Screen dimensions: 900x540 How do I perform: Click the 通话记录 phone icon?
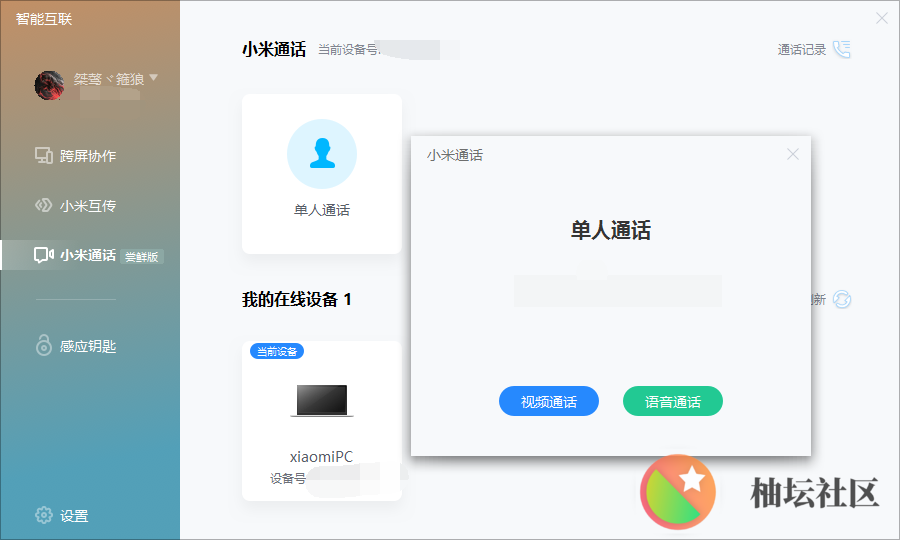pyautogui.click(x=841, y=50)
